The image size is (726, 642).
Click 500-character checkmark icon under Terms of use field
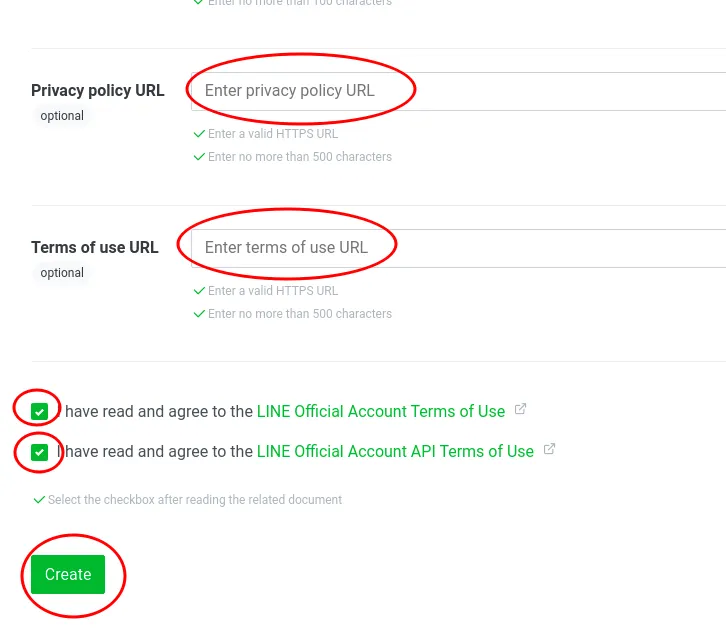click(200, 314)
